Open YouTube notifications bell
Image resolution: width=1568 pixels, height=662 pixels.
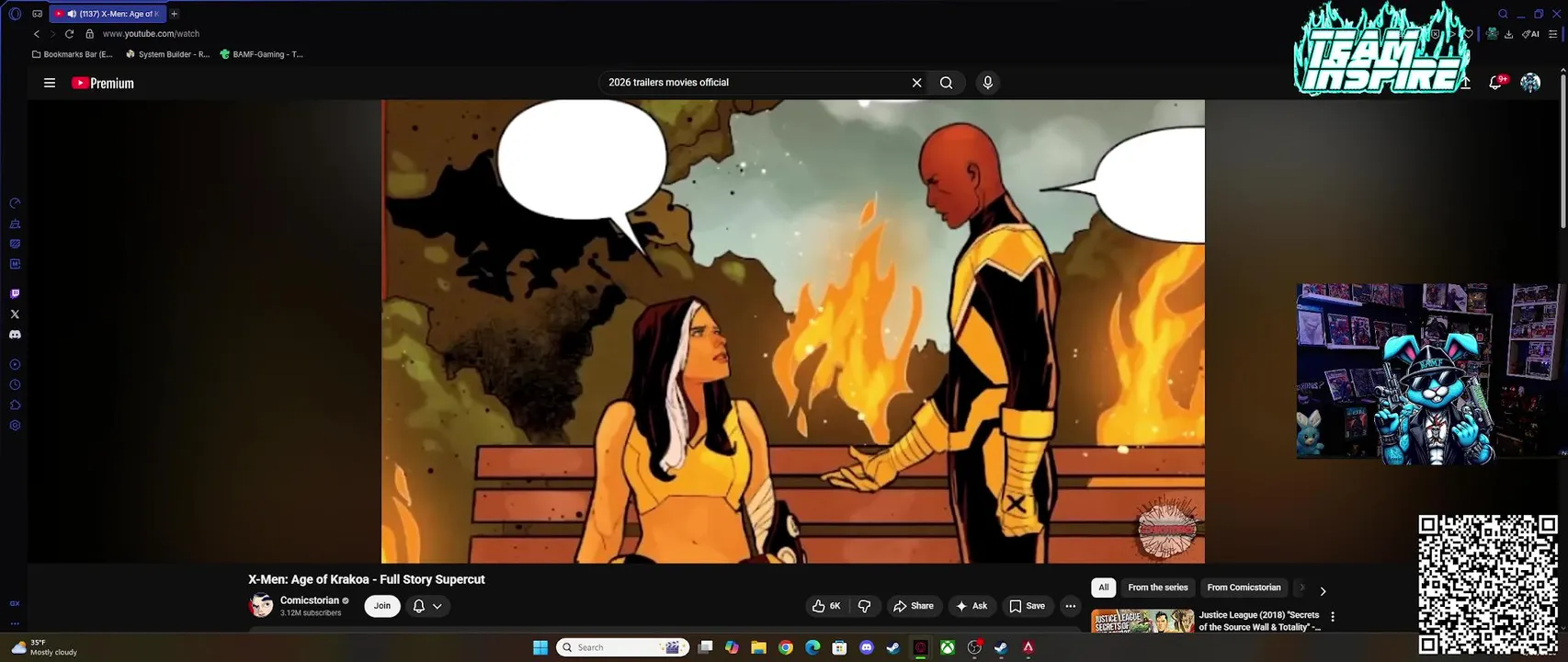[x=1496, y=83]
